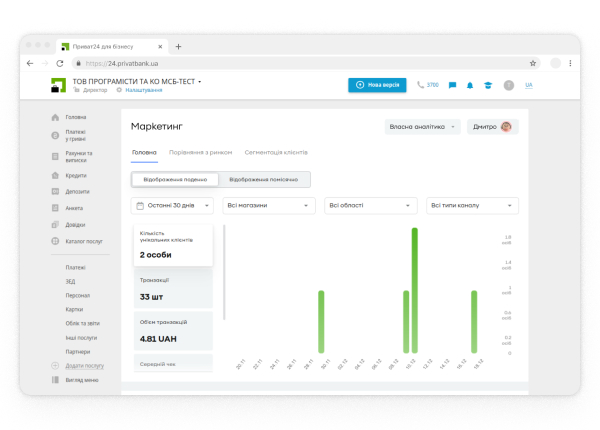Screen dimensions: 600x430
Task: Expand the Останні 30 днів date dropdown
Action: (172, 205)
